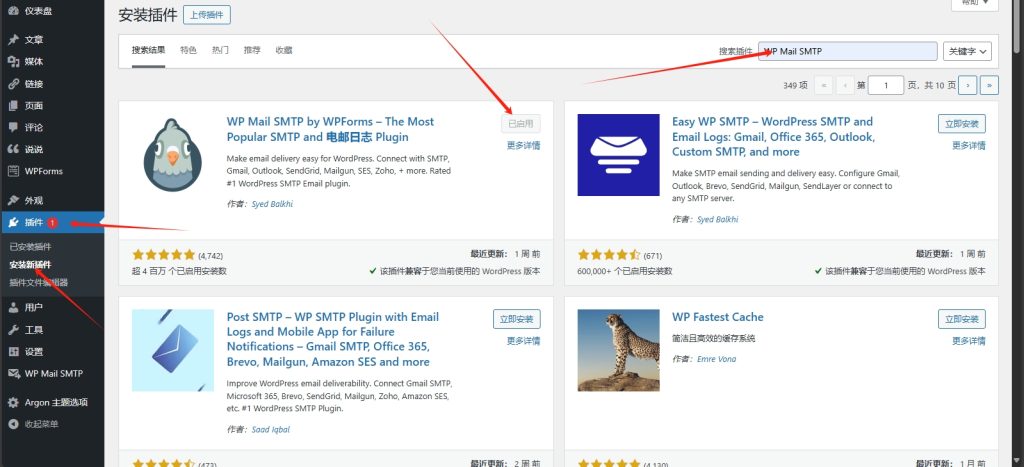The height and width of the screenshot is (467, 1024).
Task: Open the 外观 (Appearance) sidebar menu
Action: coord(34,201)
